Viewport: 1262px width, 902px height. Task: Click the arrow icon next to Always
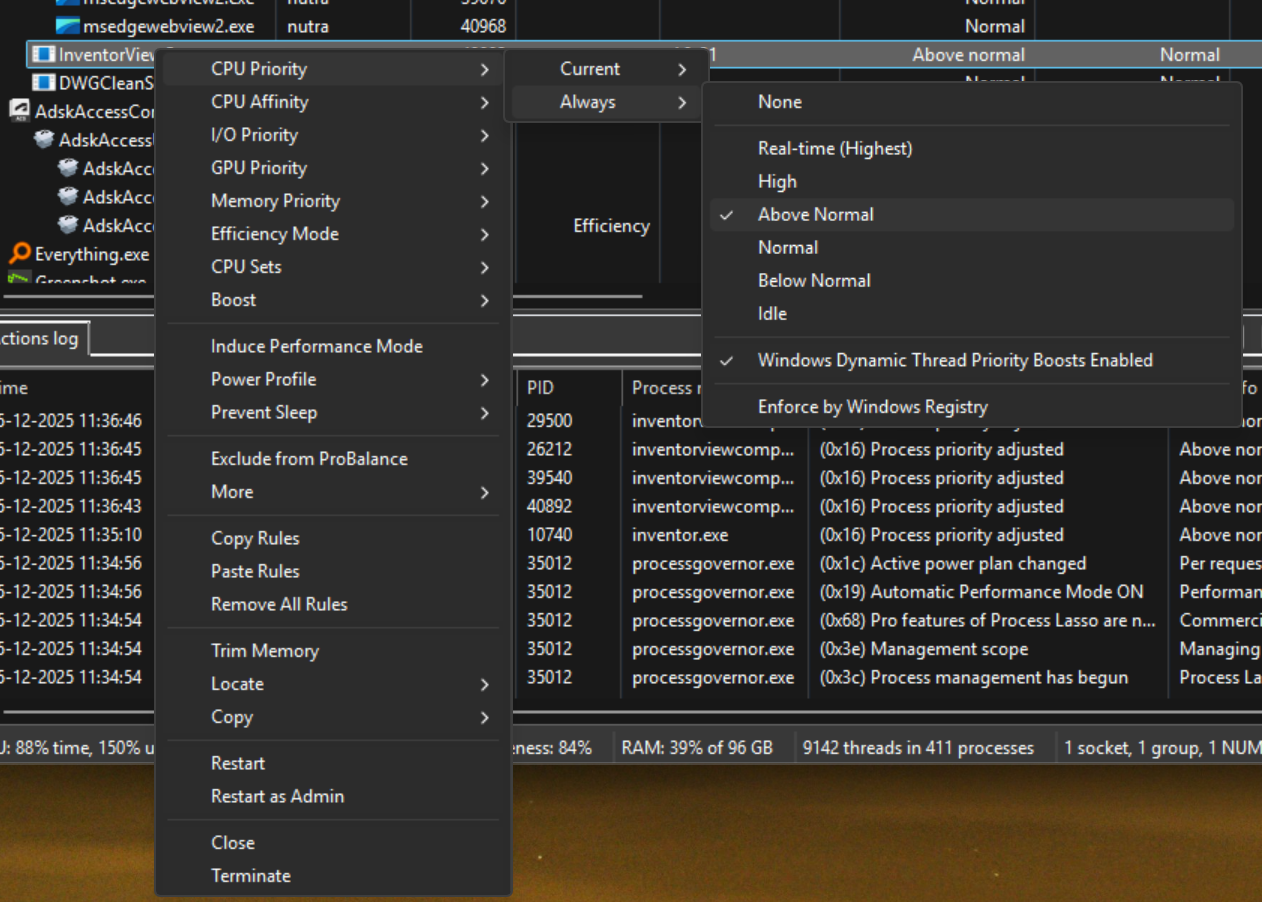click(x=682, y=103)
